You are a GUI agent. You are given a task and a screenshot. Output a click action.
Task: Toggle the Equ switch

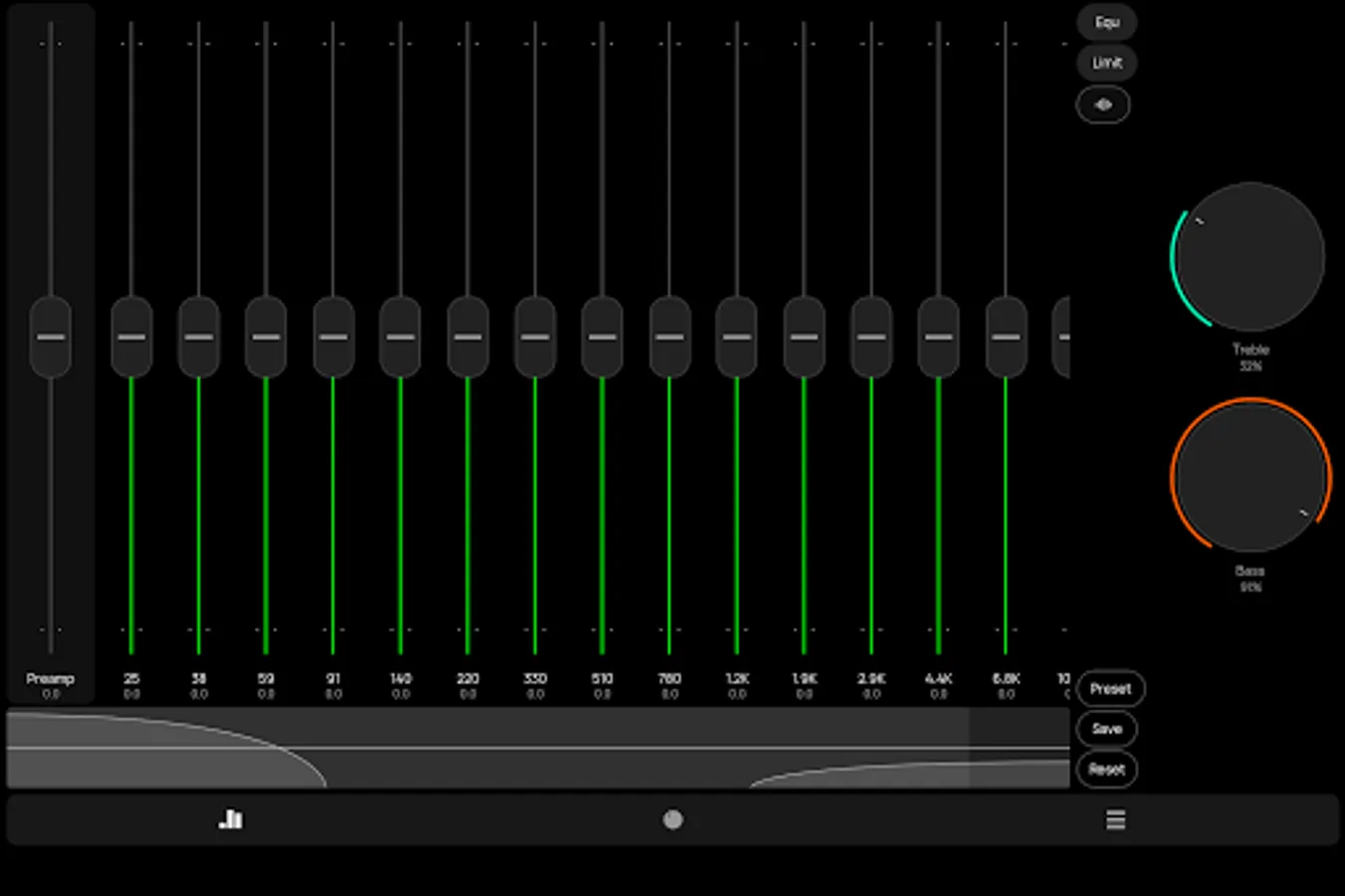pos(1106,22)
